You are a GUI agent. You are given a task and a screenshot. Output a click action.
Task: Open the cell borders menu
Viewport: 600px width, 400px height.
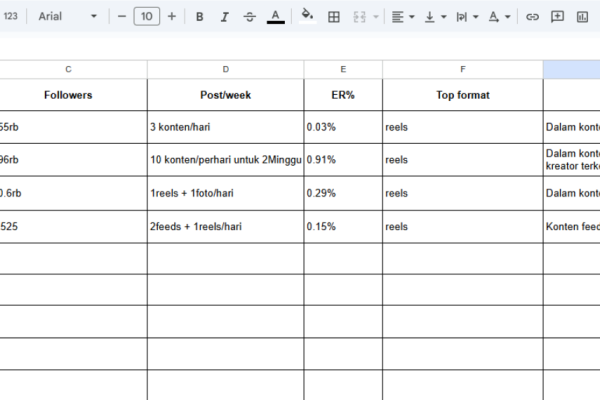(x=334, y=17)
